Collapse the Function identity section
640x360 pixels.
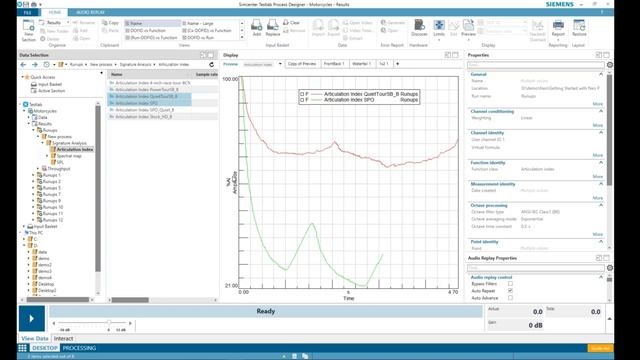pos(601,162)
